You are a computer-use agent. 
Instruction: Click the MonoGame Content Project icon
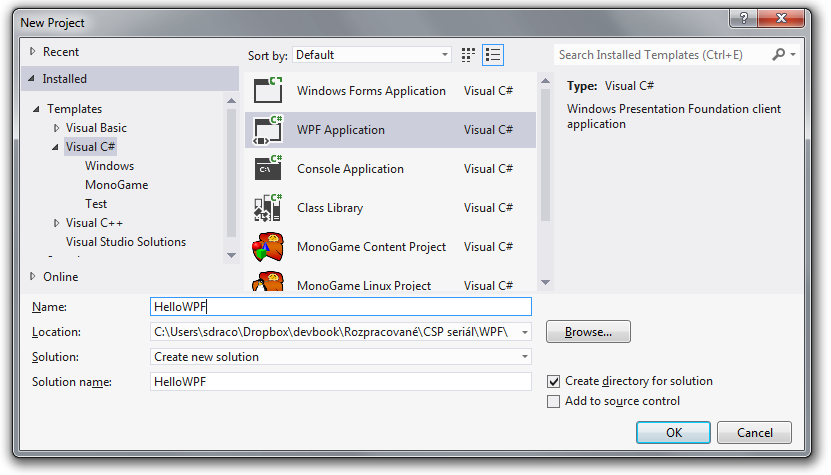[268, 247]
